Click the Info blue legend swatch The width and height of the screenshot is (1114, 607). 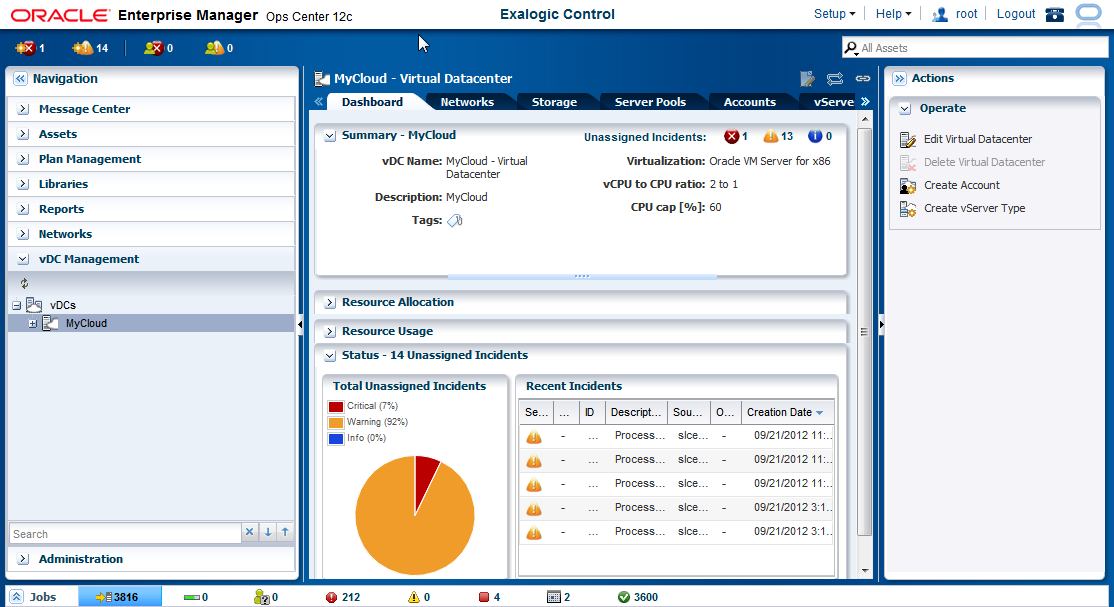tap(336, 439)
